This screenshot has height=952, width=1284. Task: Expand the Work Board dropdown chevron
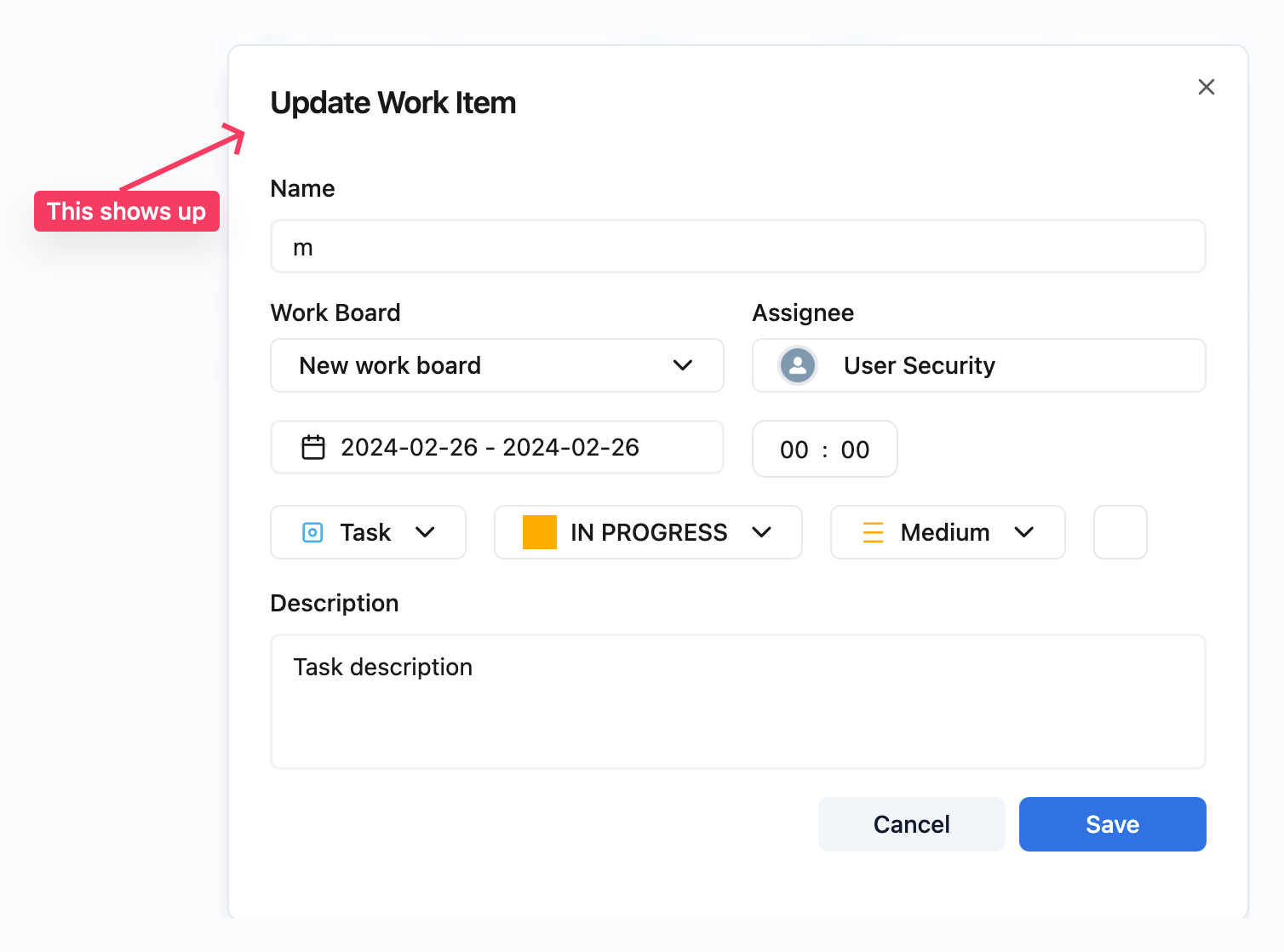683,366
